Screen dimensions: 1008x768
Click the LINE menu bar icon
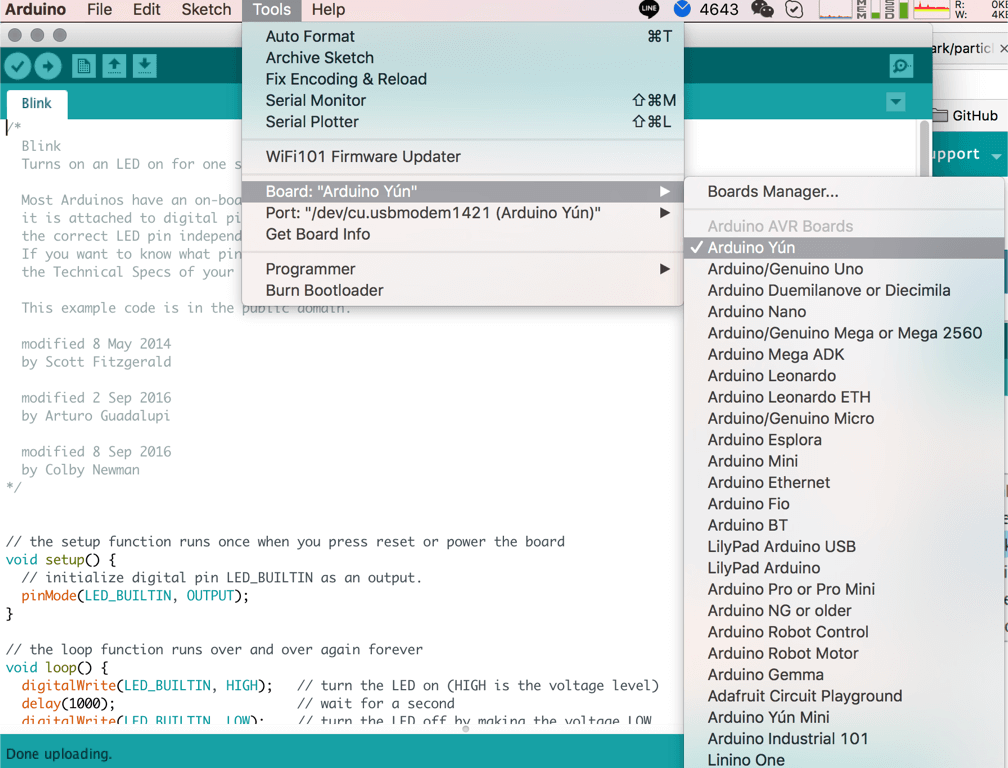click(x=649, y=9)
